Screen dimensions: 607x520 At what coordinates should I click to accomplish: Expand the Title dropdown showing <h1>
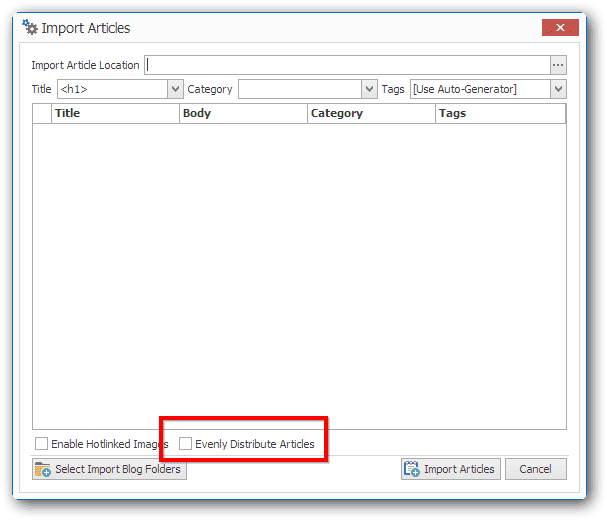pos(175,89)
